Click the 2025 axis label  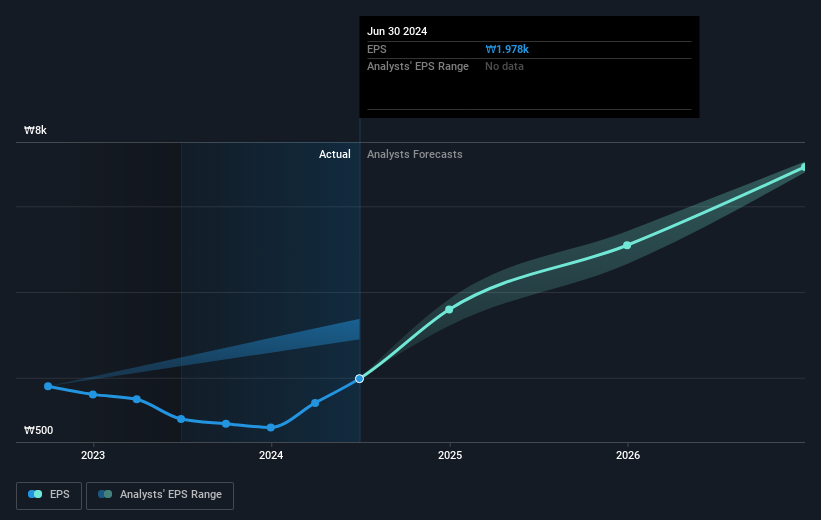[450, 456]
